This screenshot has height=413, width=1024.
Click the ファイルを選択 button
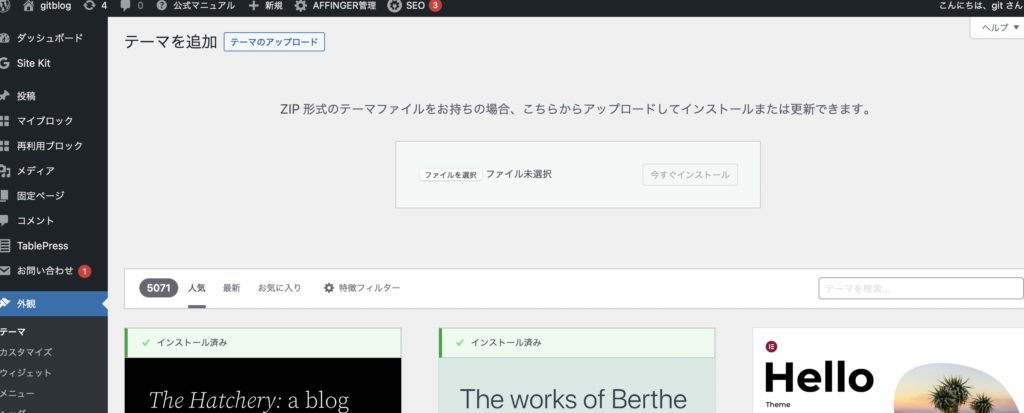coord(450,174)
